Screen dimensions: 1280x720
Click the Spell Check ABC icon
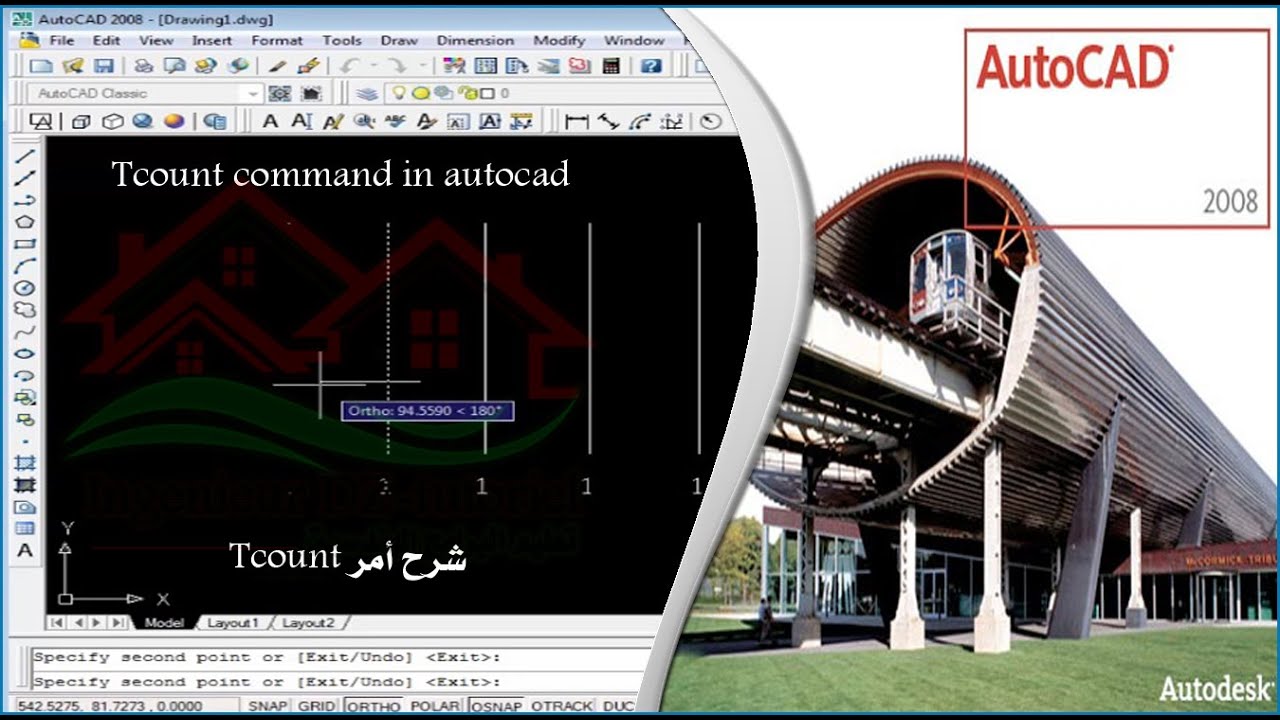(x=395, y=121)
